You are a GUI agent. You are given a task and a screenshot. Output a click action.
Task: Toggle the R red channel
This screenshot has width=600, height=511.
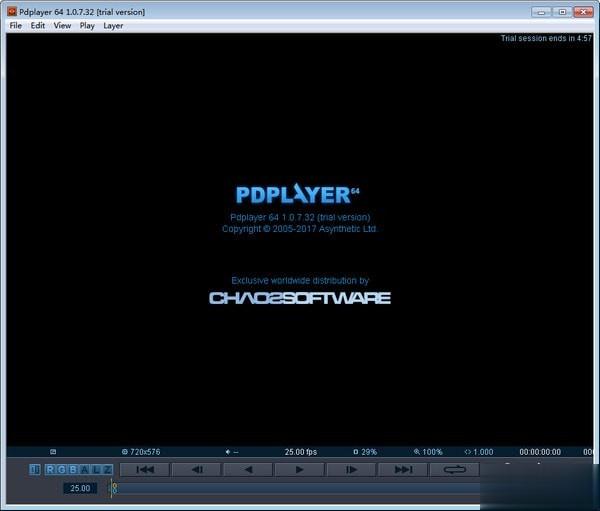pyautogui.click(x=51, y=469)
